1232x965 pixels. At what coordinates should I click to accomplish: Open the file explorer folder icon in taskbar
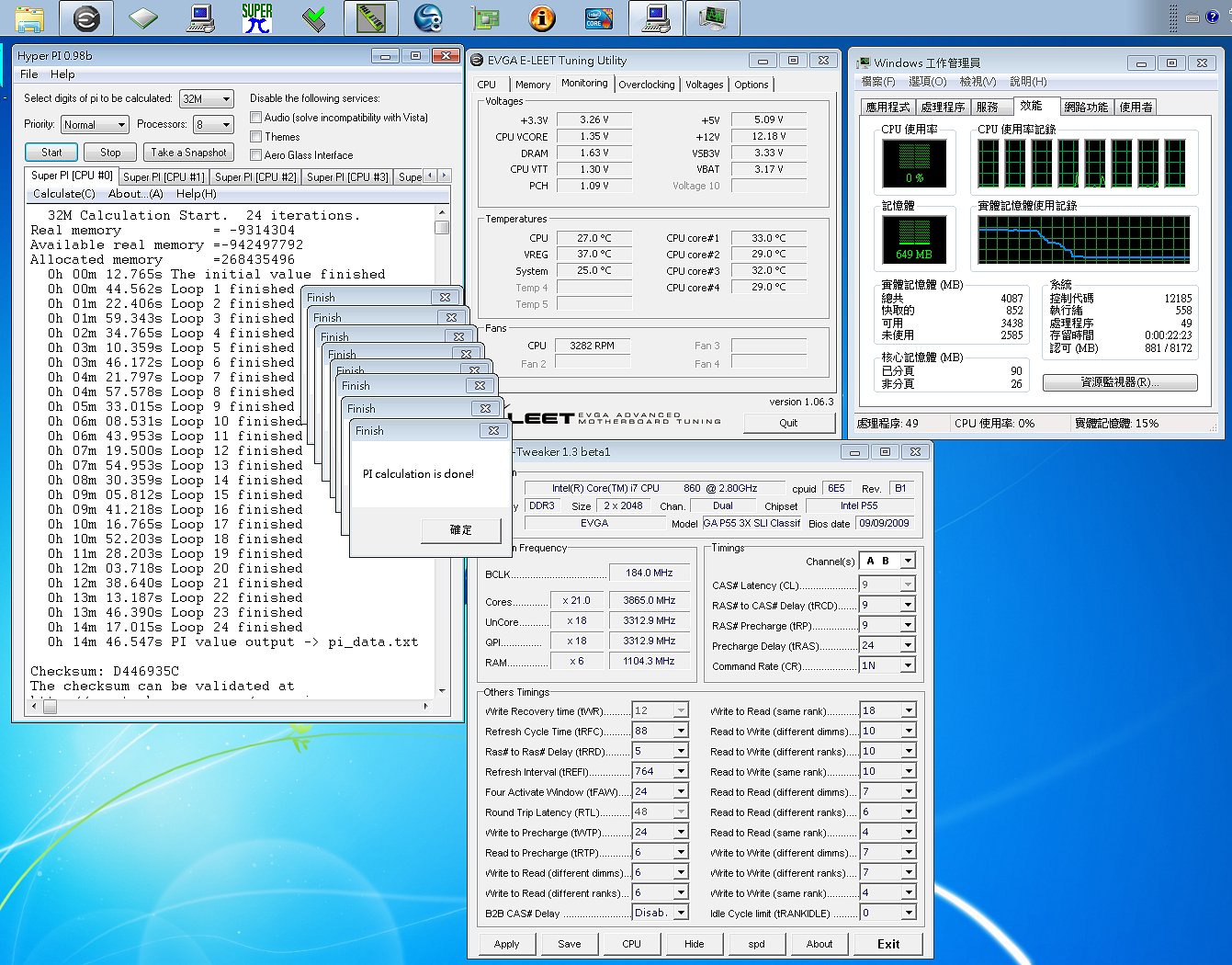tap(30, 17)
